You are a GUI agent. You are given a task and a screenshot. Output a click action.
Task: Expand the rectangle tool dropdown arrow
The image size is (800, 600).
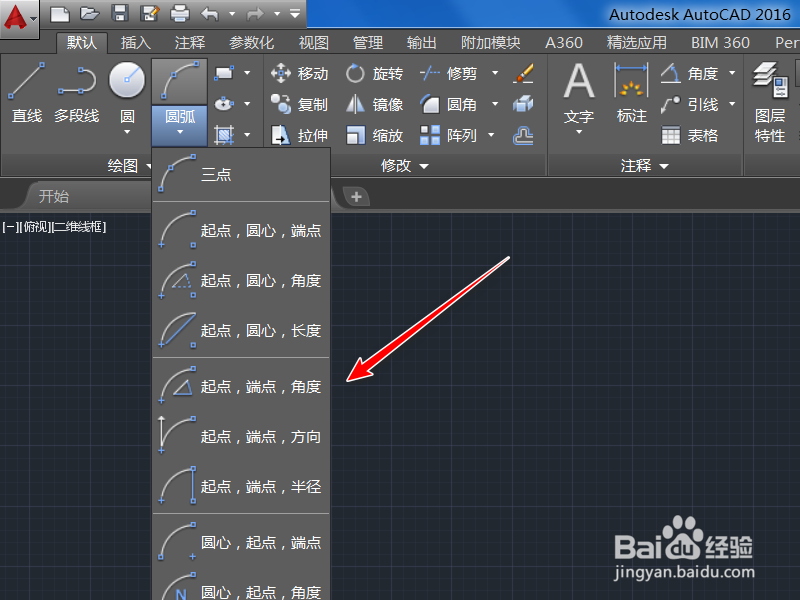pos(247,73)
